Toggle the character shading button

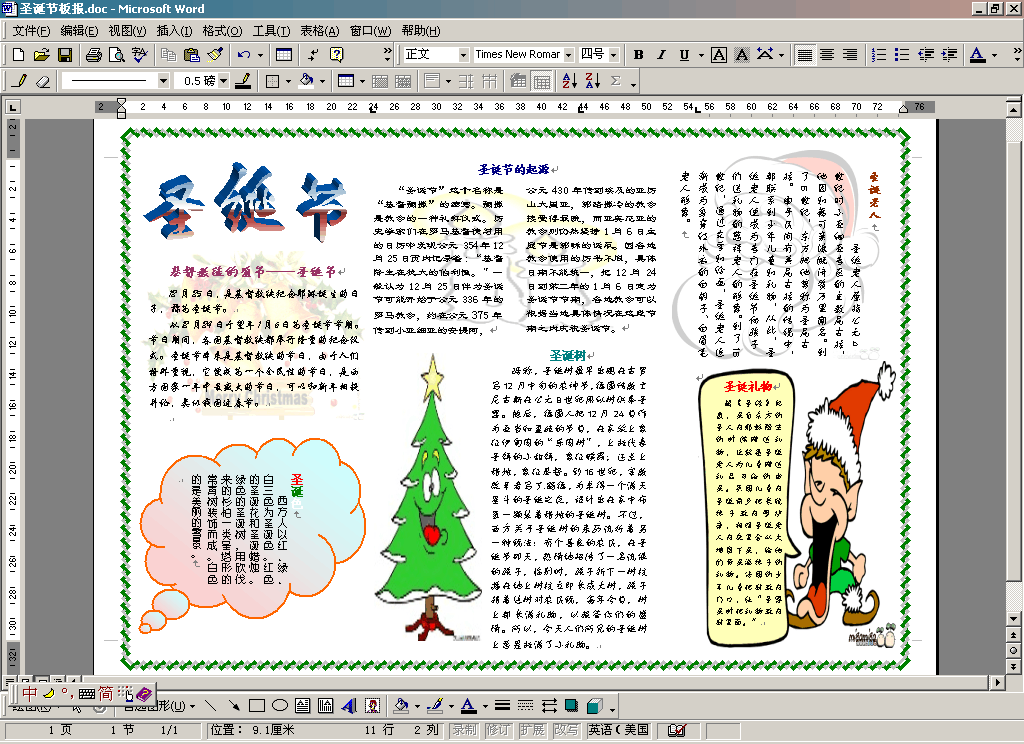[x=742, y=54]
